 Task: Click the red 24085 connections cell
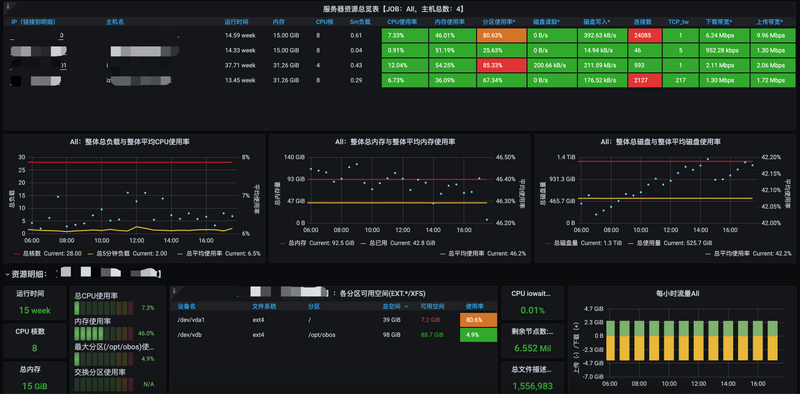tap(645, 35)
